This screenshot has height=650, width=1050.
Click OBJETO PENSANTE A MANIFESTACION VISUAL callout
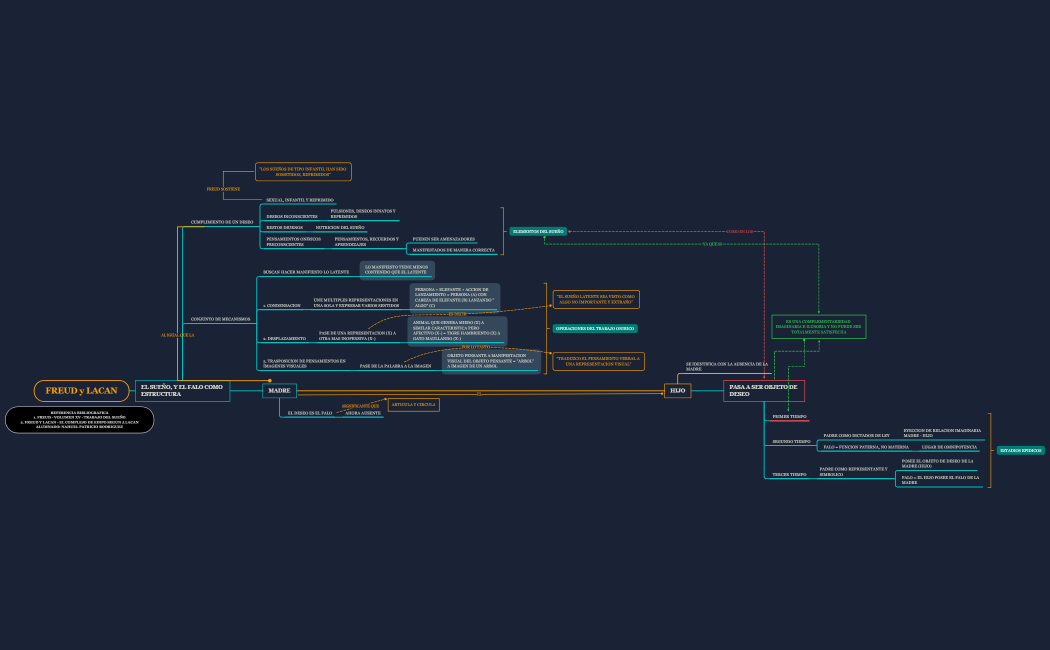coord(491,361)
